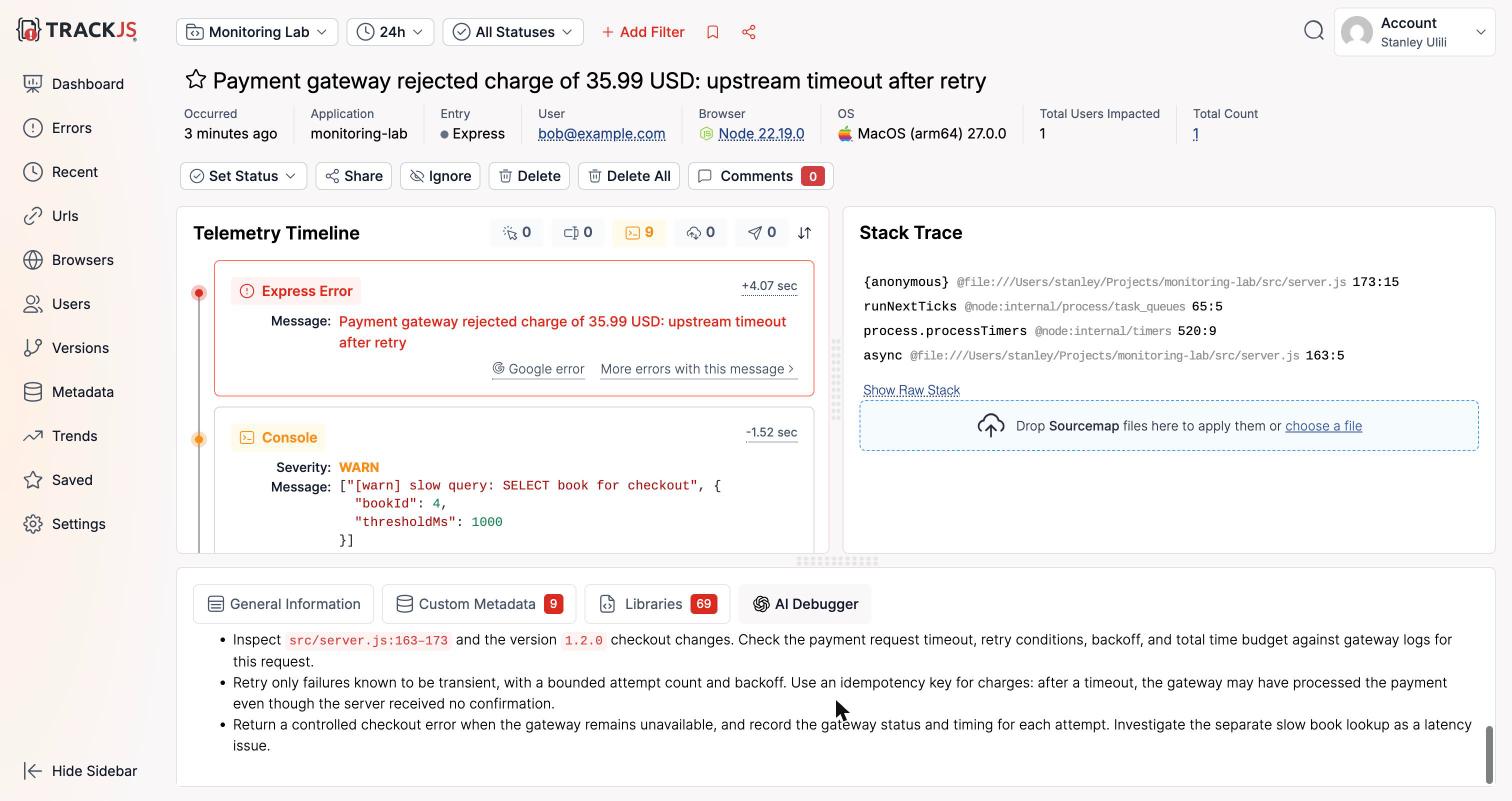Image resolution: width=1512 pixels, height=801 pixels.
Task: Switch to General Information tab
Action: coord(283,604)
